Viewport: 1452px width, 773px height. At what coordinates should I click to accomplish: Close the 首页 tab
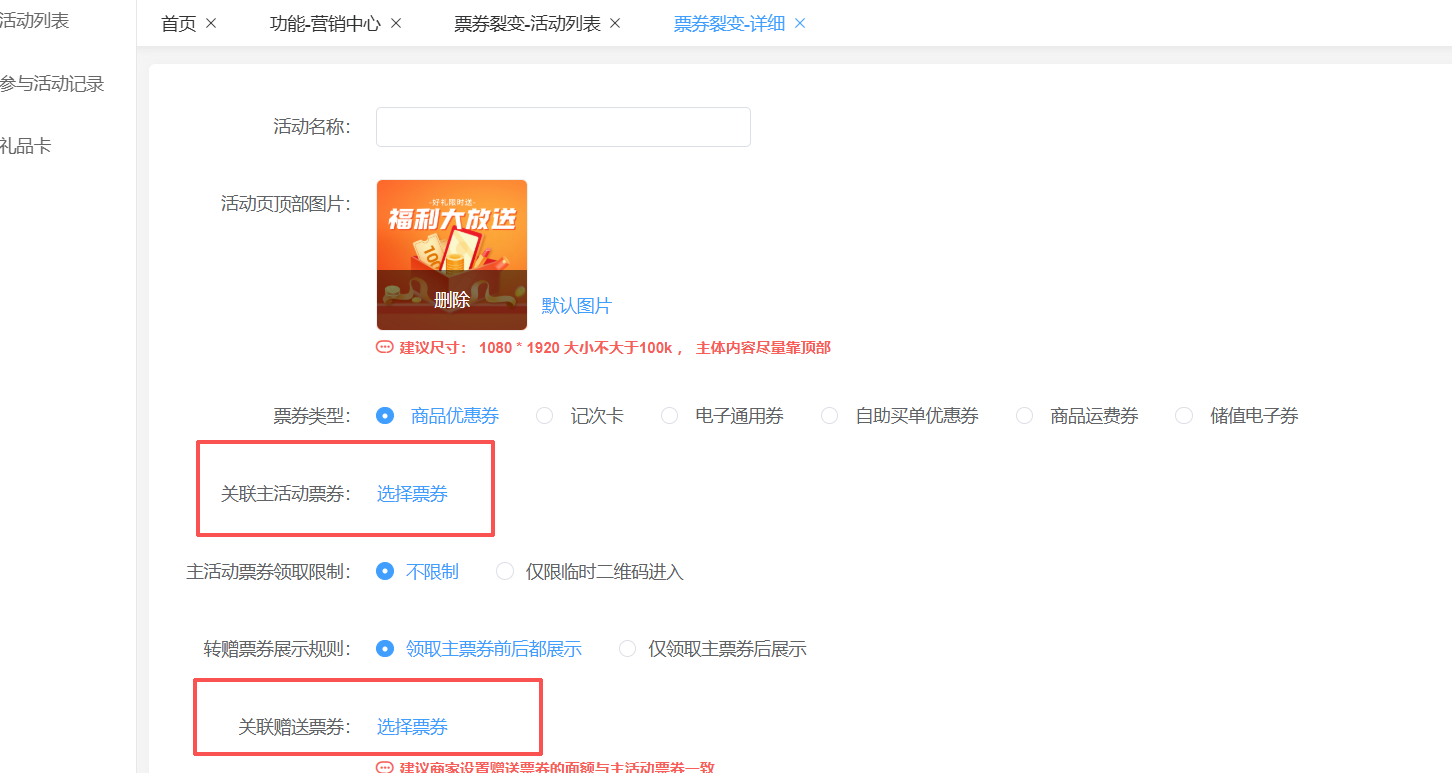[x=211, y=24]
